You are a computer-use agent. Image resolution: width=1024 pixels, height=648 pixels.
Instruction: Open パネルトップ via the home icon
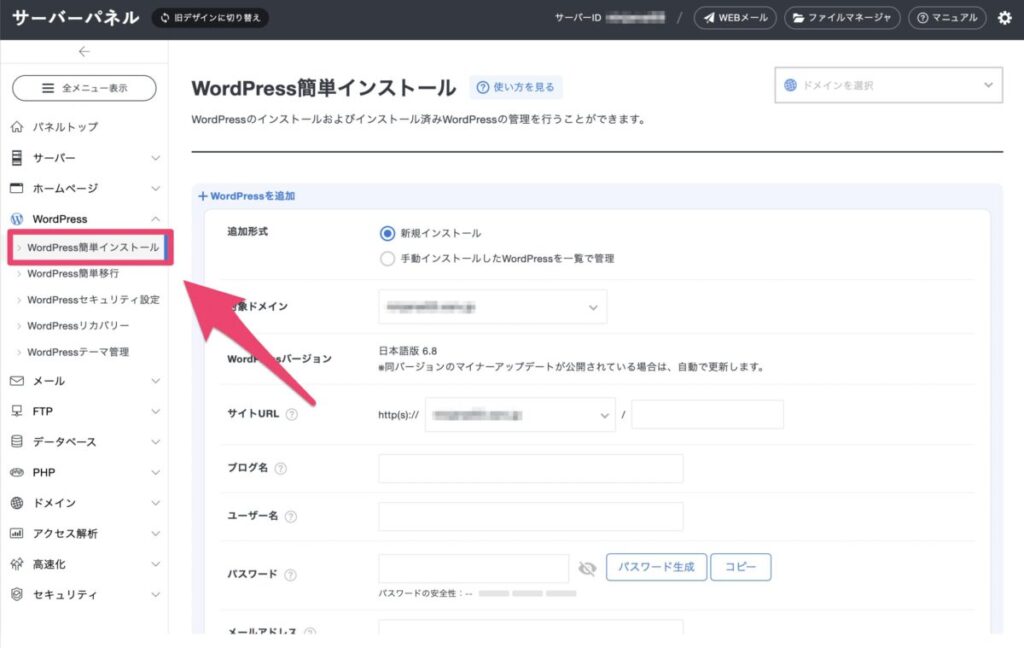[x=16, y=127]
